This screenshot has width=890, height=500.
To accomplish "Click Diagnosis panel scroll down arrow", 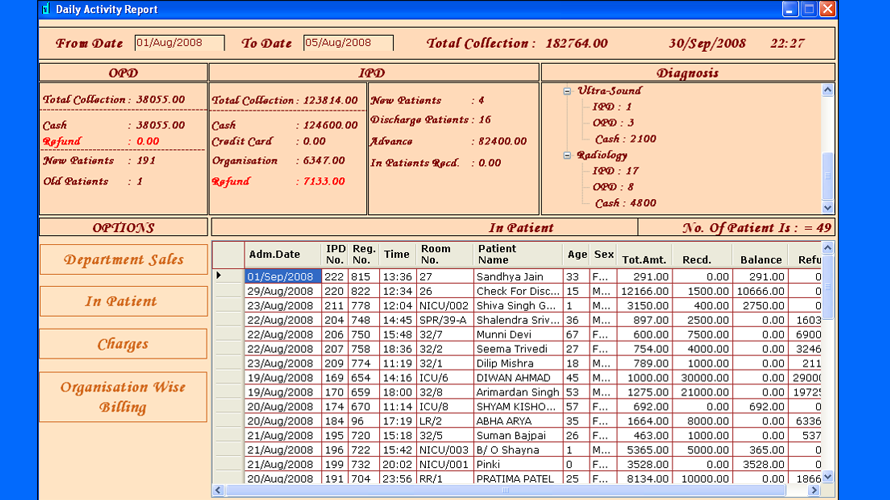I will pos(827,207).
